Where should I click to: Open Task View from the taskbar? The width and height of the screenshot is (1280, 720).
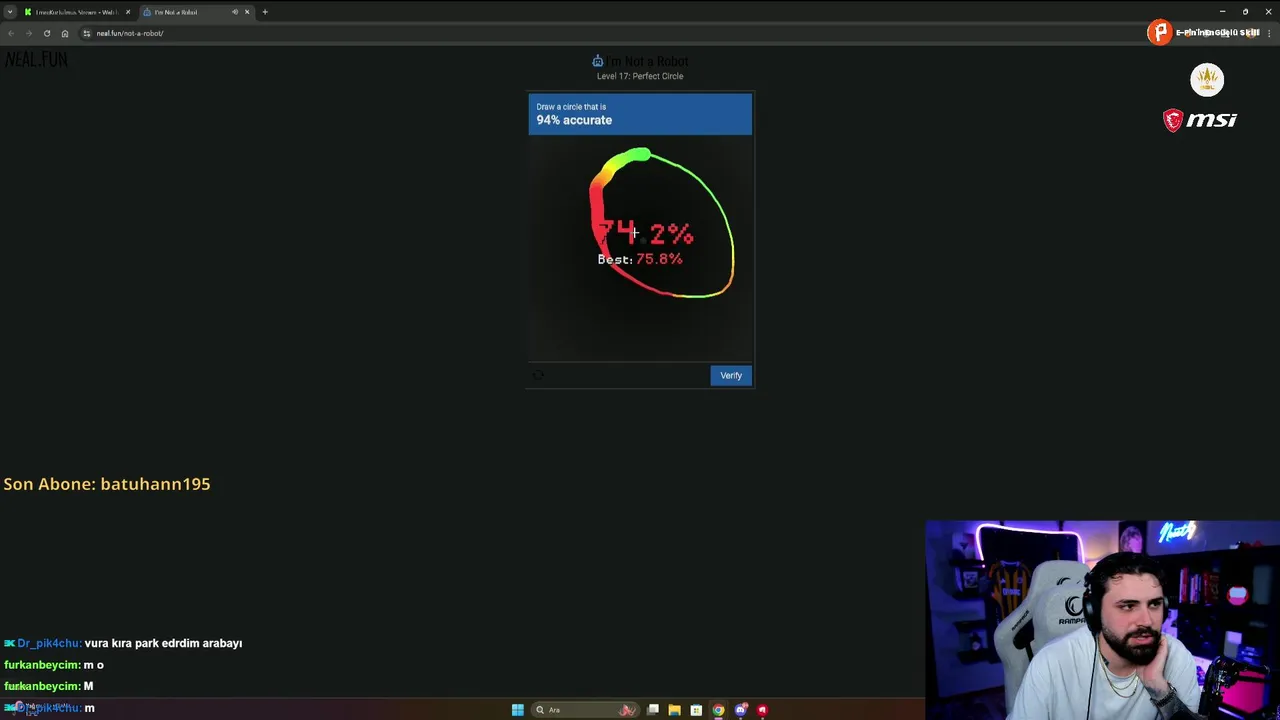tap(653, 710)
